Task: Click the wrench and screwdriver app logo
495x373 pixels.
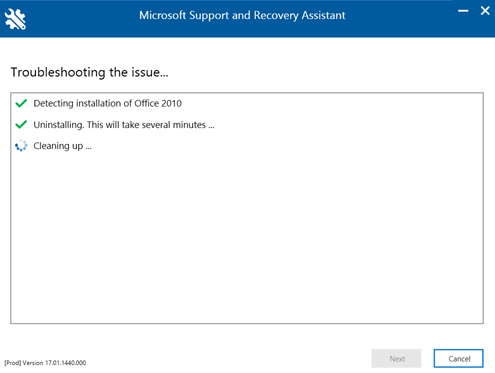Action: click(15, 19)
